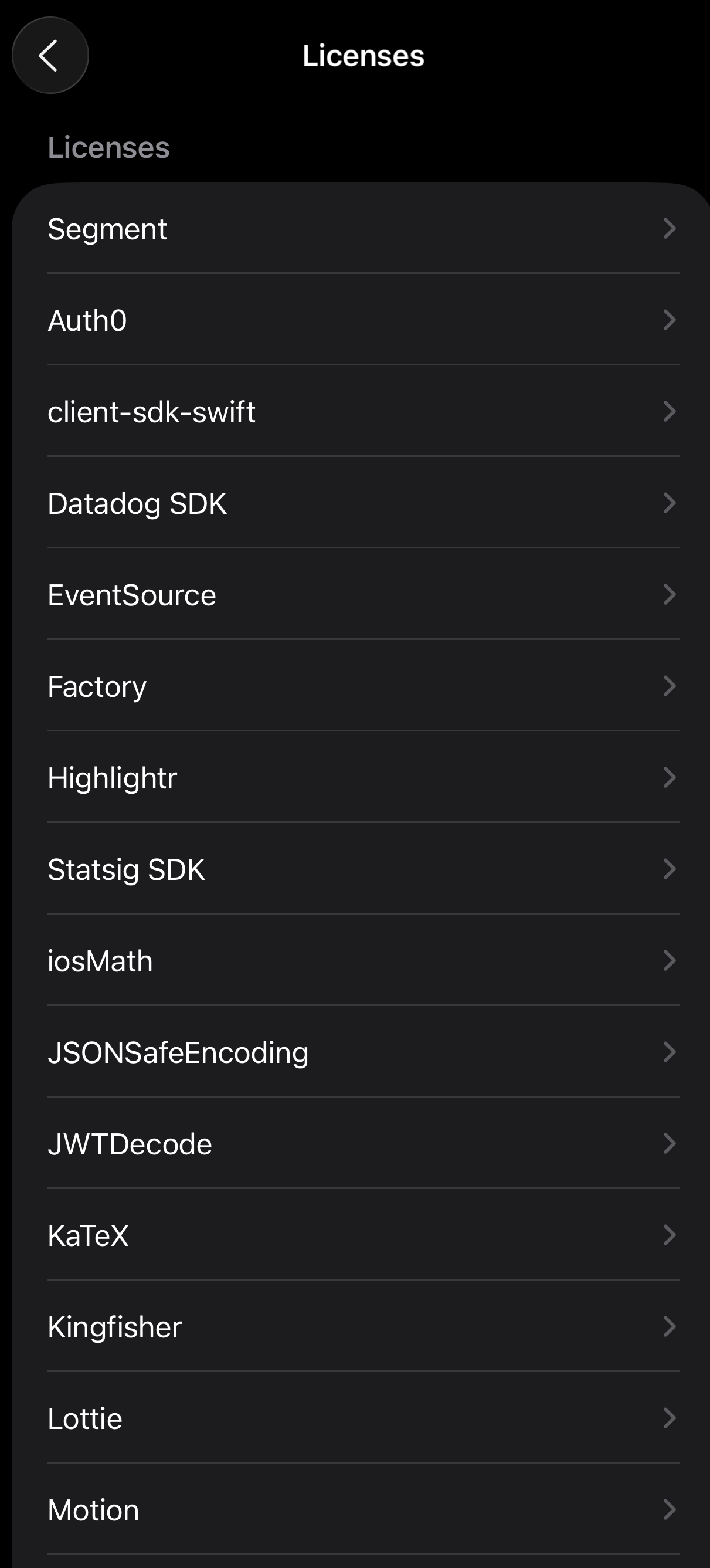Tap the chevron beside EventSource
The width and height of the screenshot is (710, 1568).
pos(668,594)
